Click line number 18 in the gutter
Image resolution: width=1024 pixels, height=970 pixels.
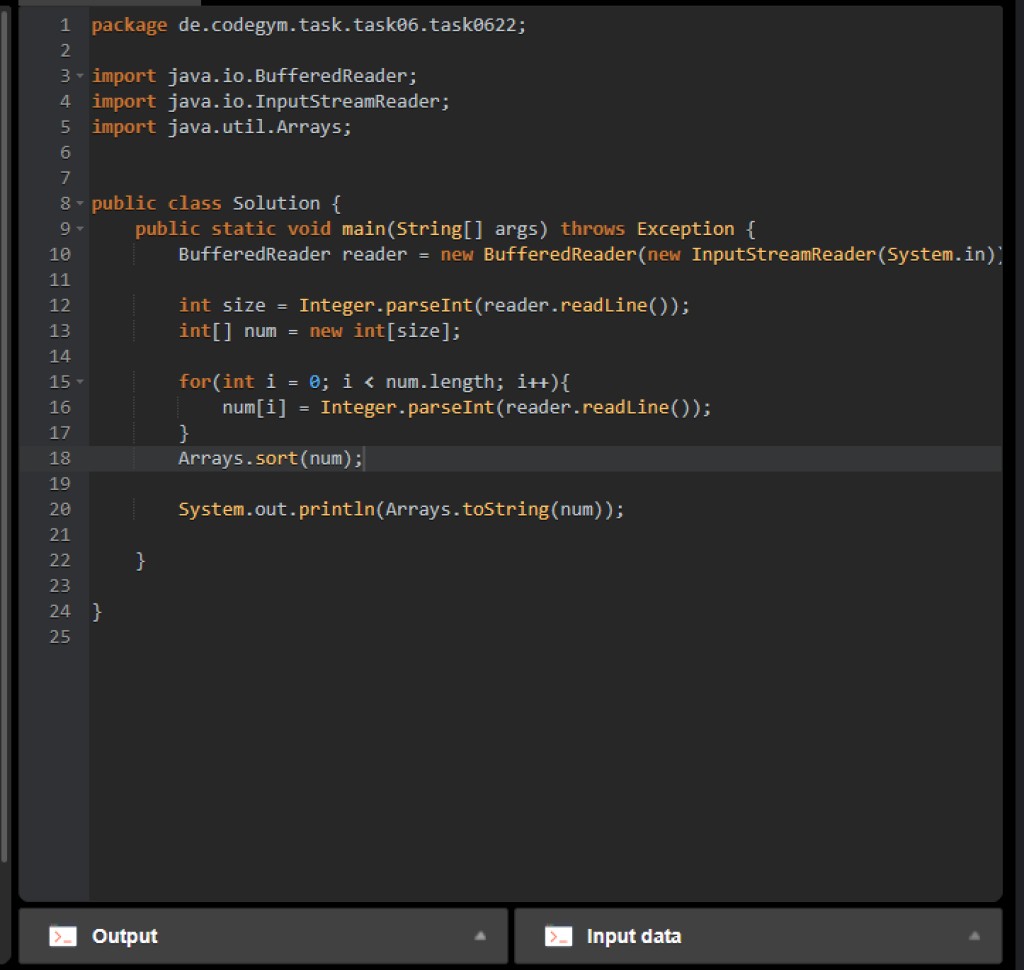pyautogui.click(x=59, y=458)
